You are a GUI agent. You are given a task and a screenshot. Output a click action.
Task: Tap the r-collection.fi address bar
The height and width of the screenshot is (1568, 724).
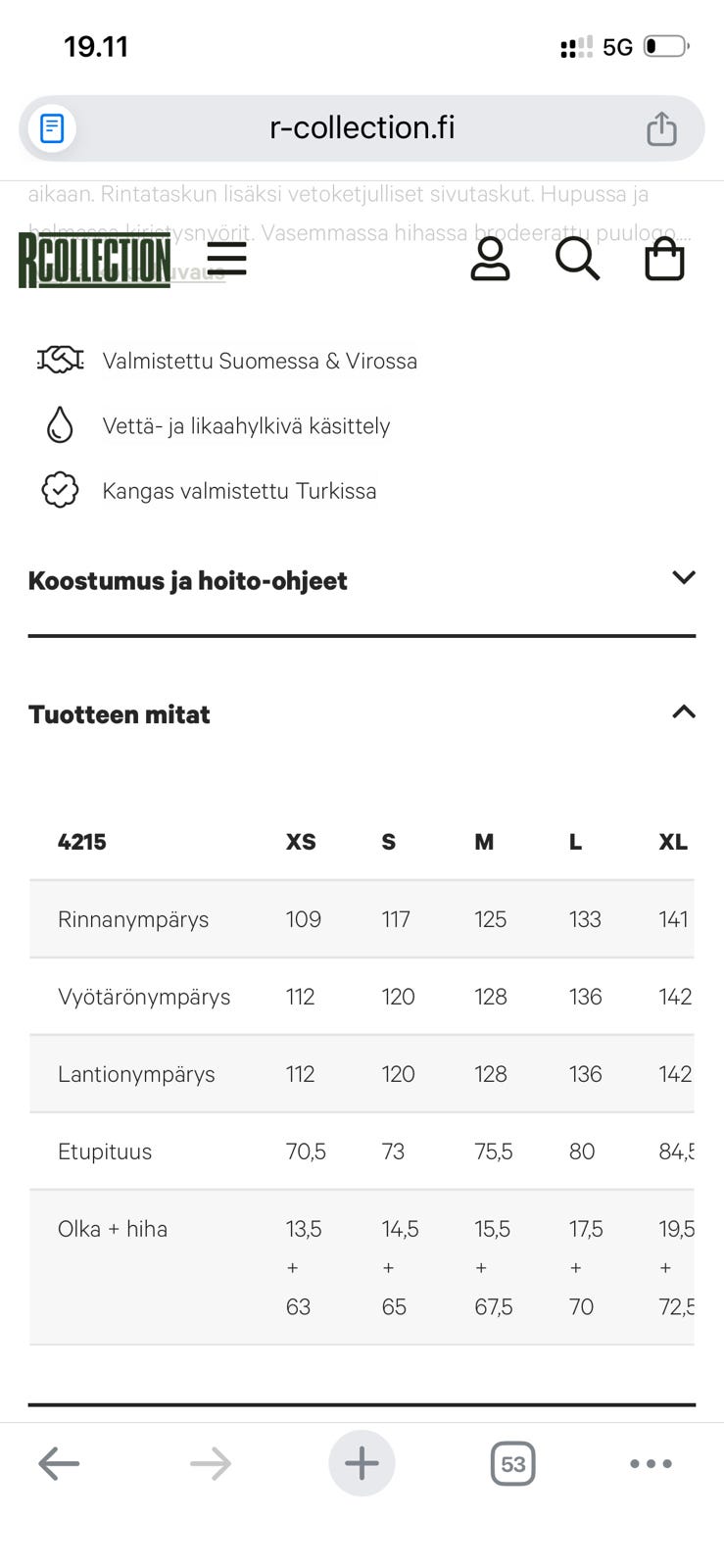pos(362,127)
